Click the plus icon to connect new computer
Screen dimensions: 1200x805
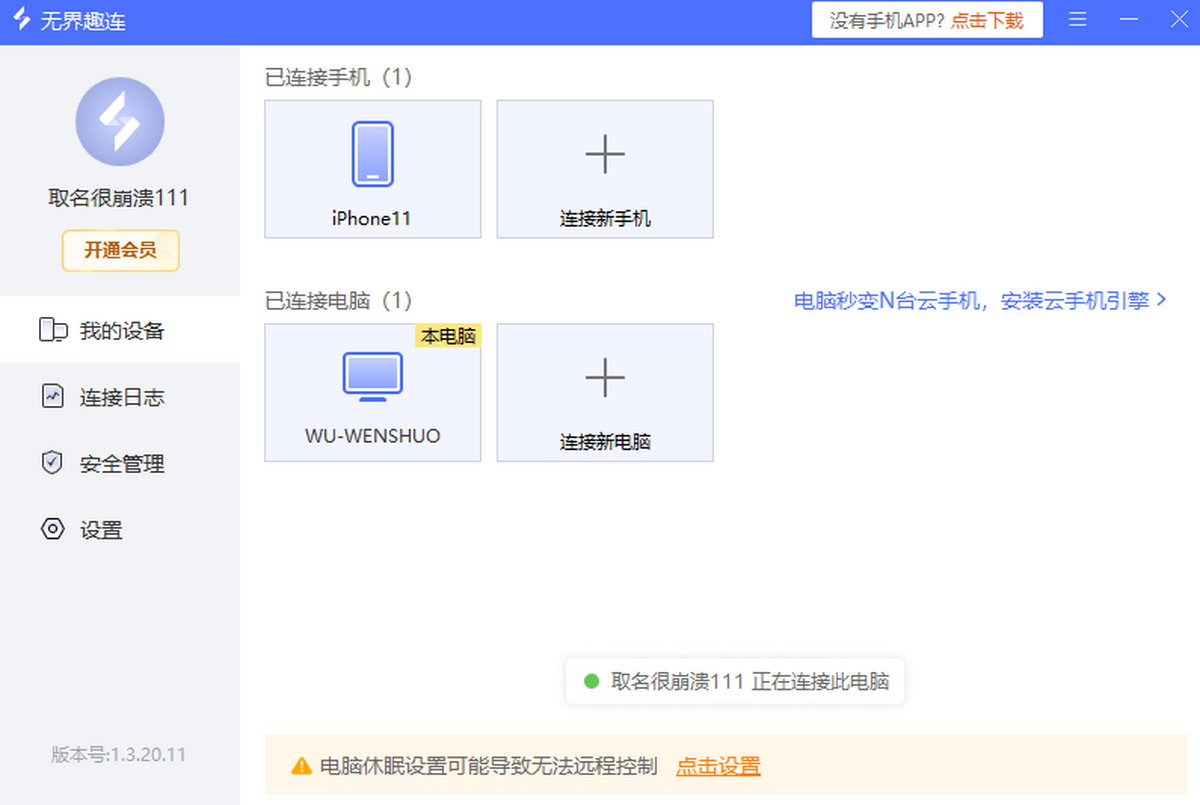pos(605,377)
